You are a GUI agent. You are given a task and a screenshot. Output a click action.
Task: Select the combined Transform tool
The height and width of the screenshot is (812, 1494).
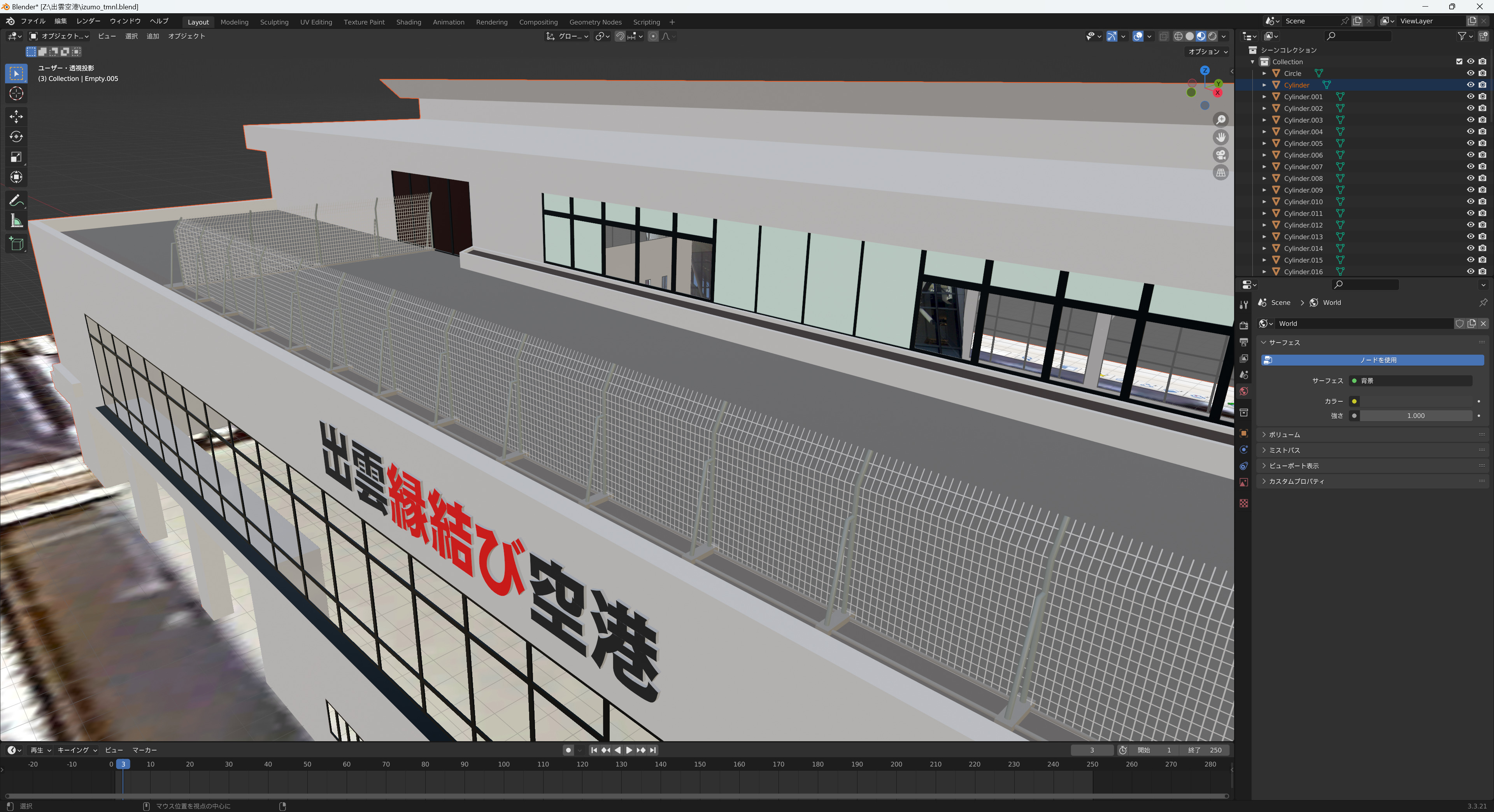[x=16, y=177]
